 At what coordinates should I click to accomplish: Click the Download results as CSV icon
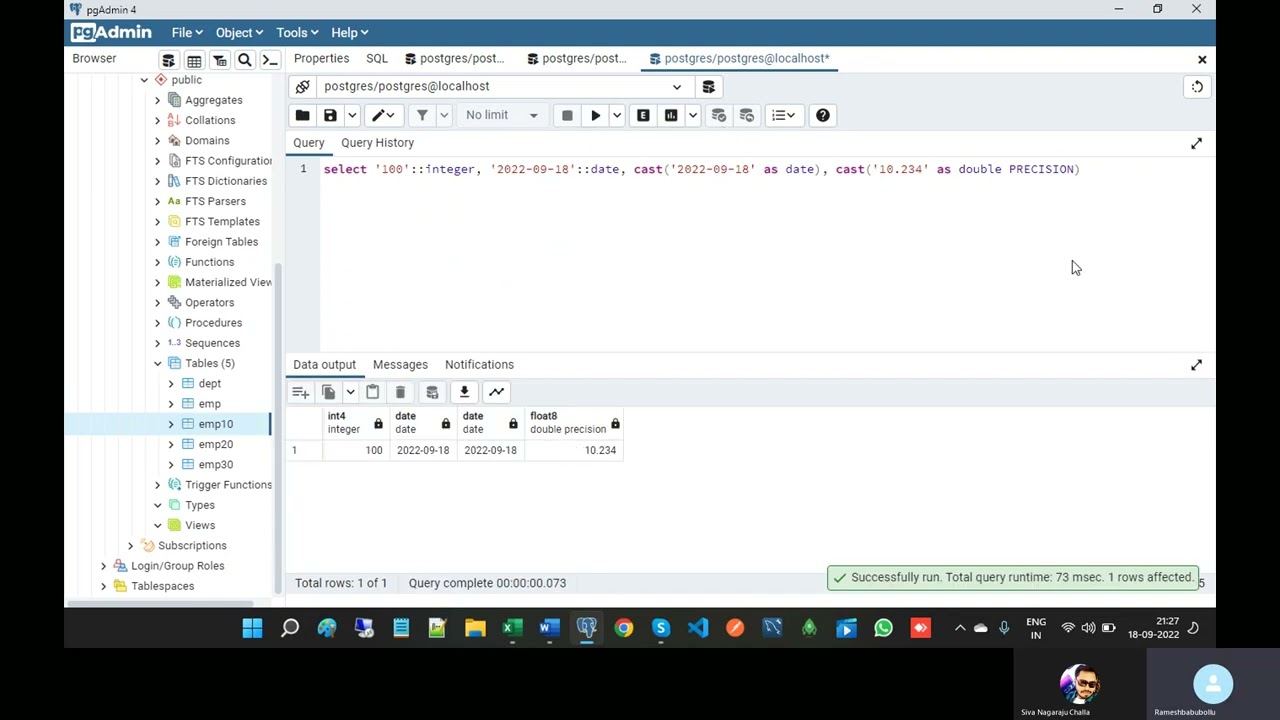(464, 392)
